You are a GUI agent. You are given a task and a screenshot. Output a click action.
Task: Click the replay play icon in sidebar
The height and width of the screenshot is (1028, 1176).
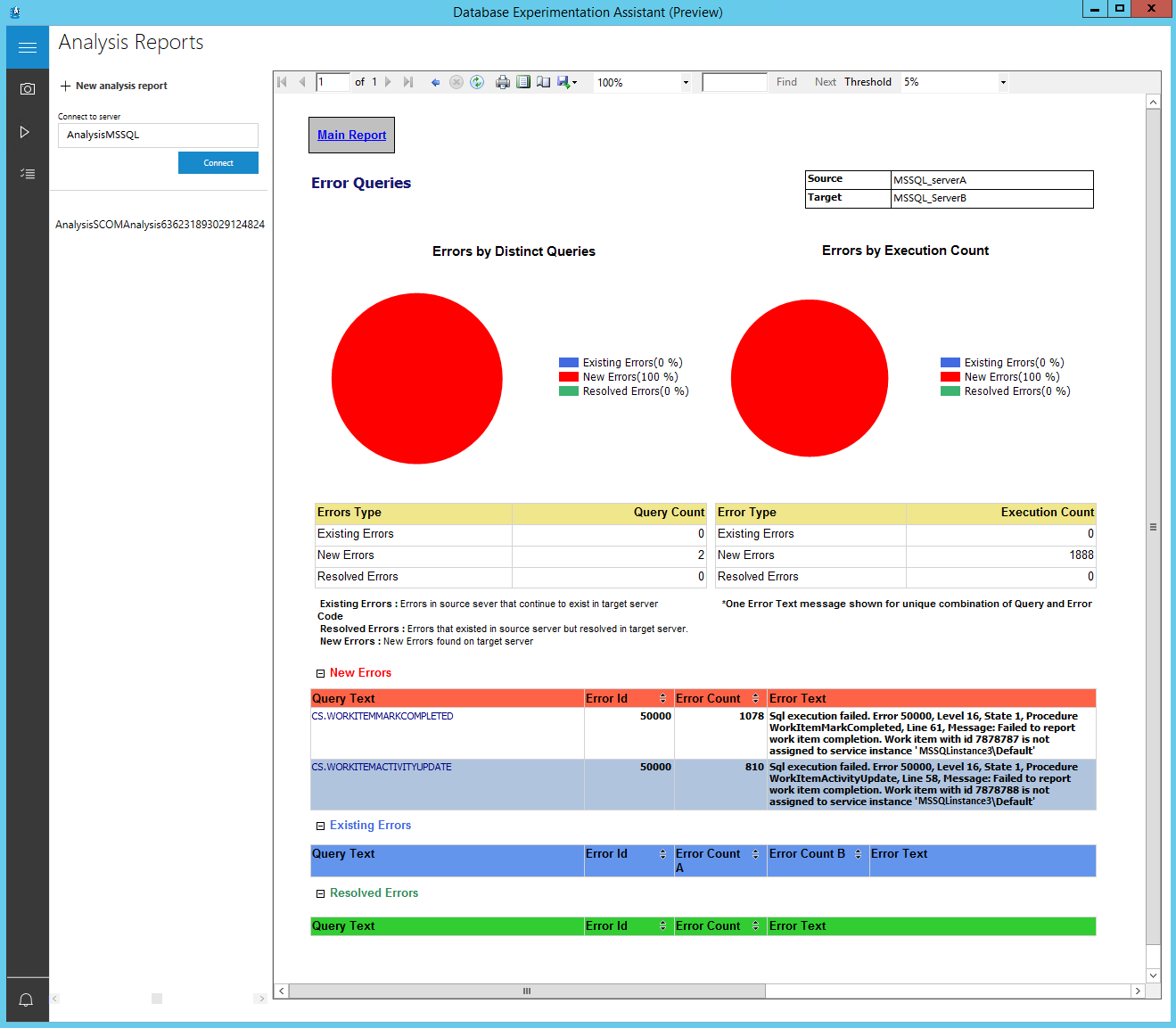25,132
